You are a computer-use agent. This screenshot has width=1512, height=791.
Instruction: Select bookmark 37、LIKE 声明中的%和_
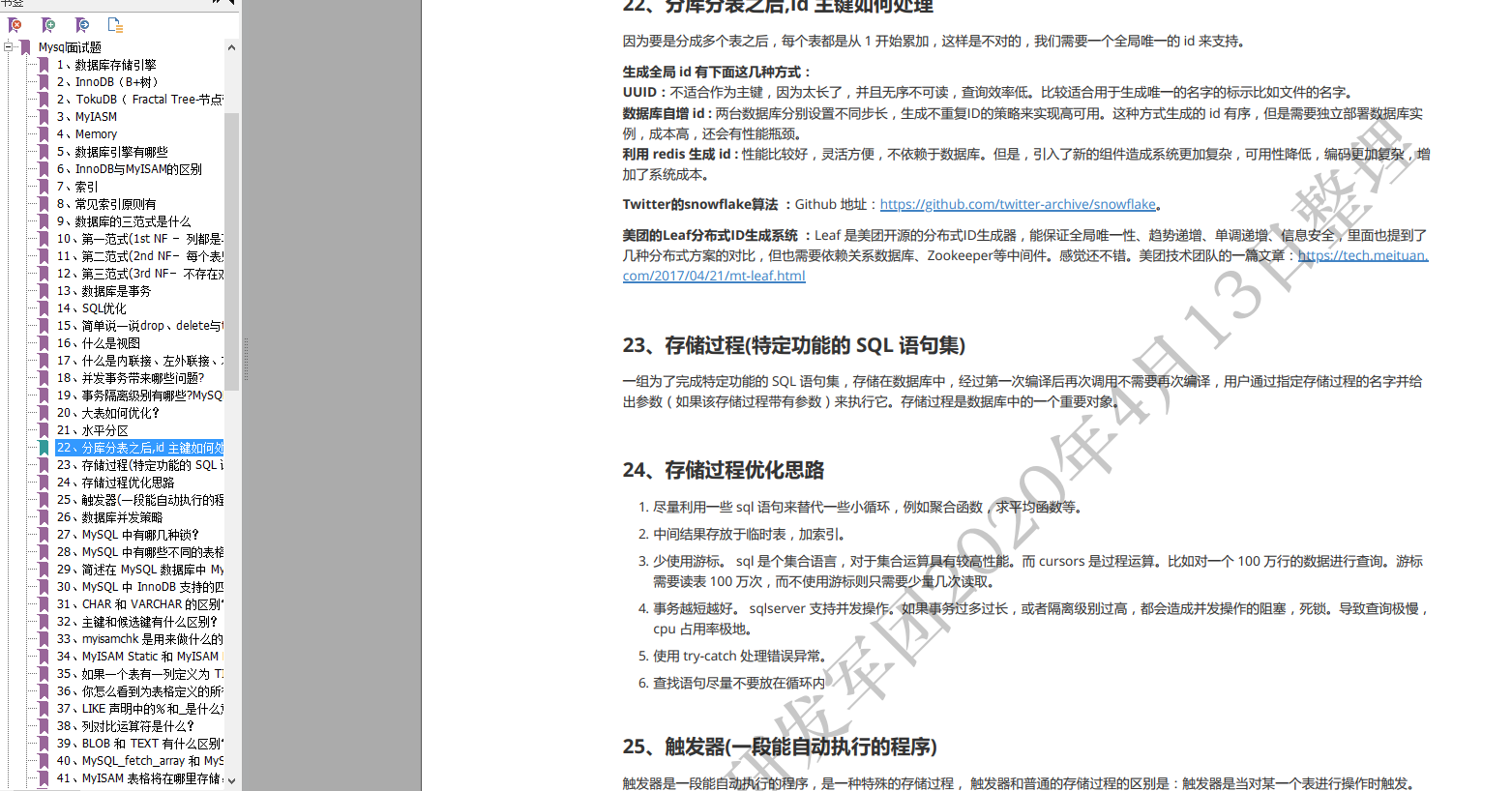tap(139, 709)
